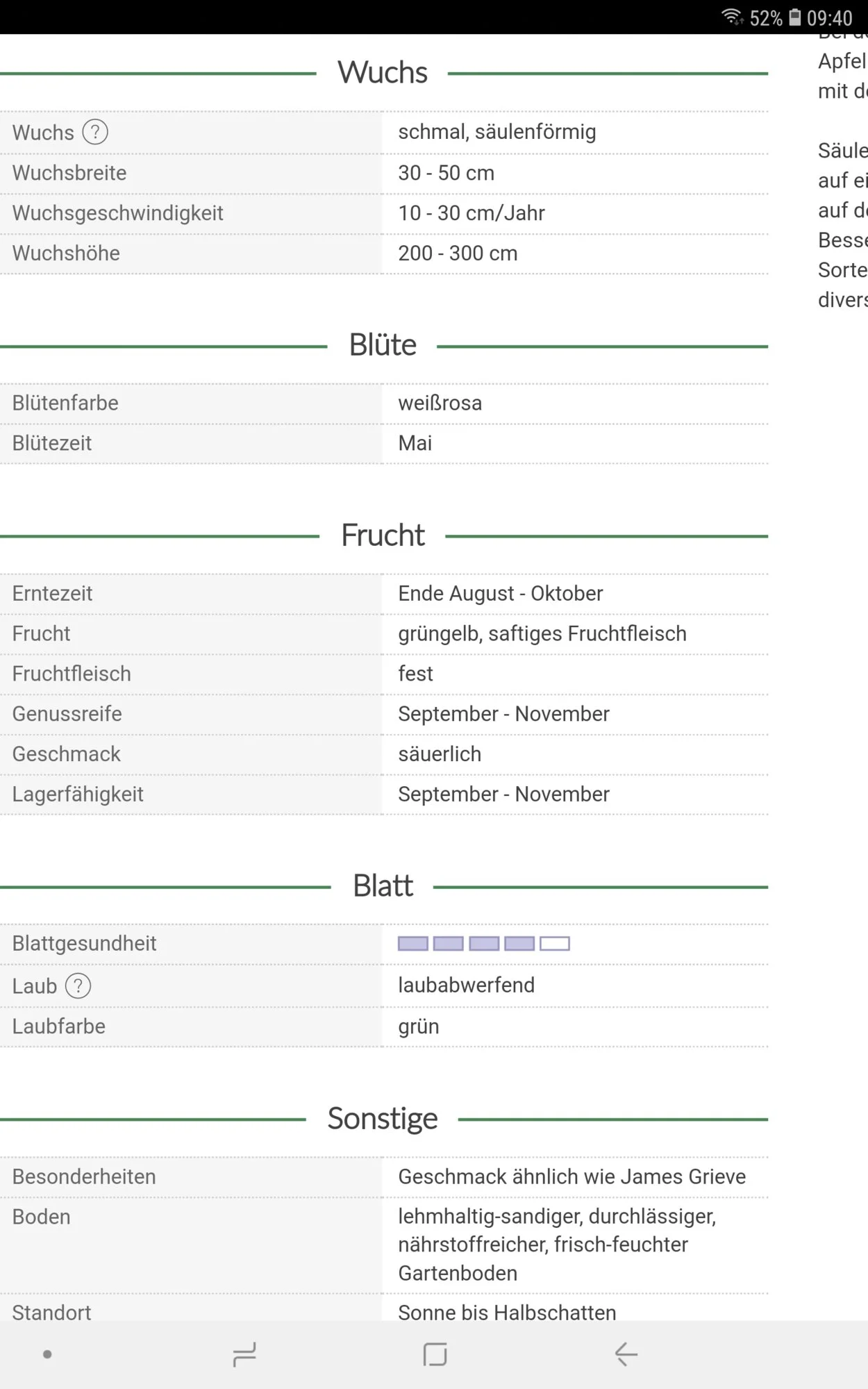Tap the Blattgesundheit rating bar
The width and height of the screenshot is (868, 1389).
[x=483, y=944]
